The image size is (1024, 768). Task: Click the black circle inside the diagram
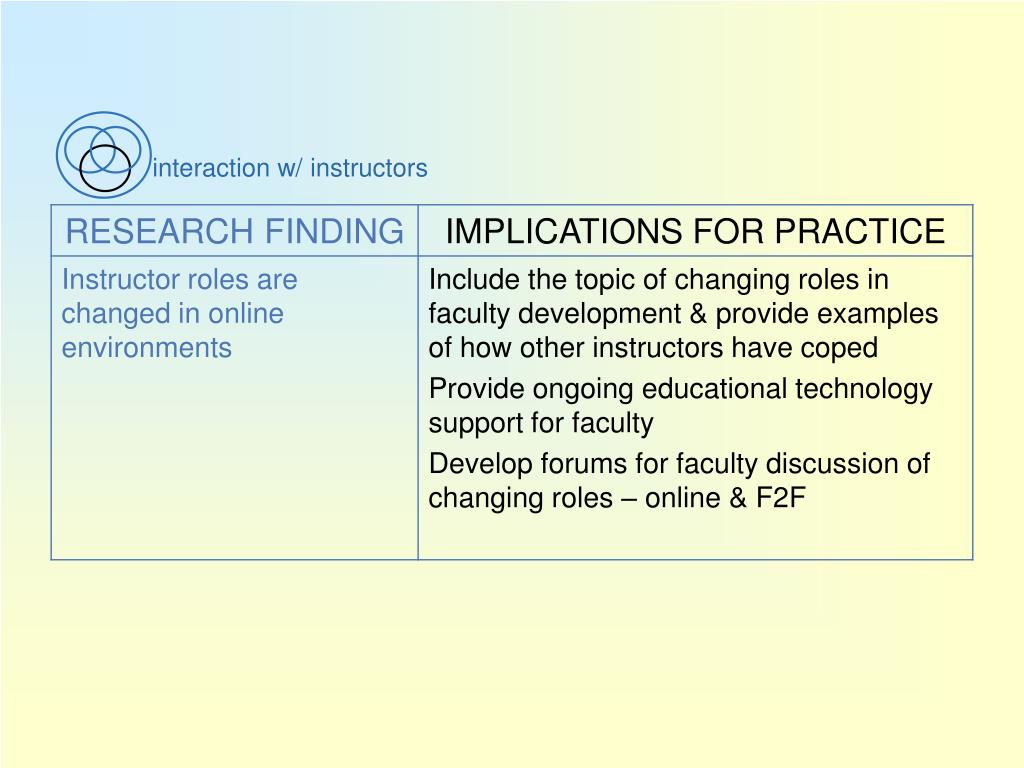[x=105, y=168]
